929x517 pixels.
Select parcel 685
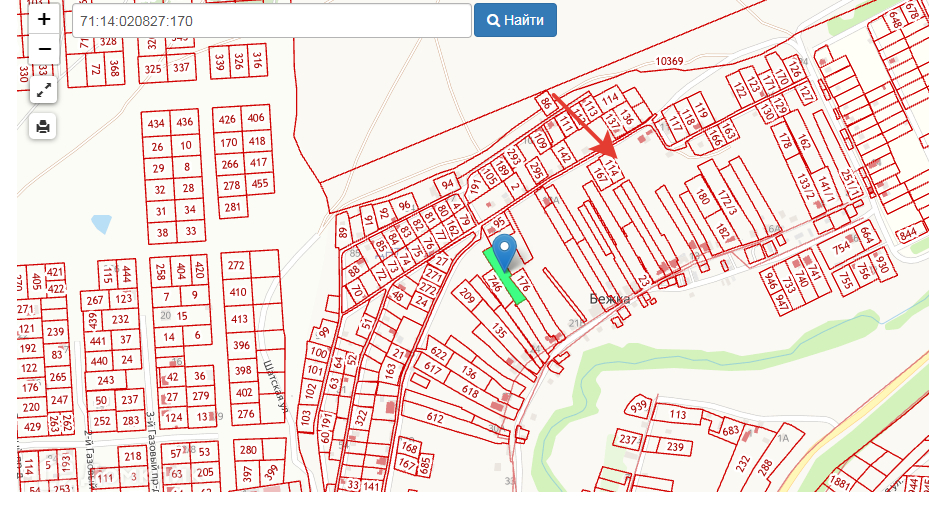click(x=424, y=466)
